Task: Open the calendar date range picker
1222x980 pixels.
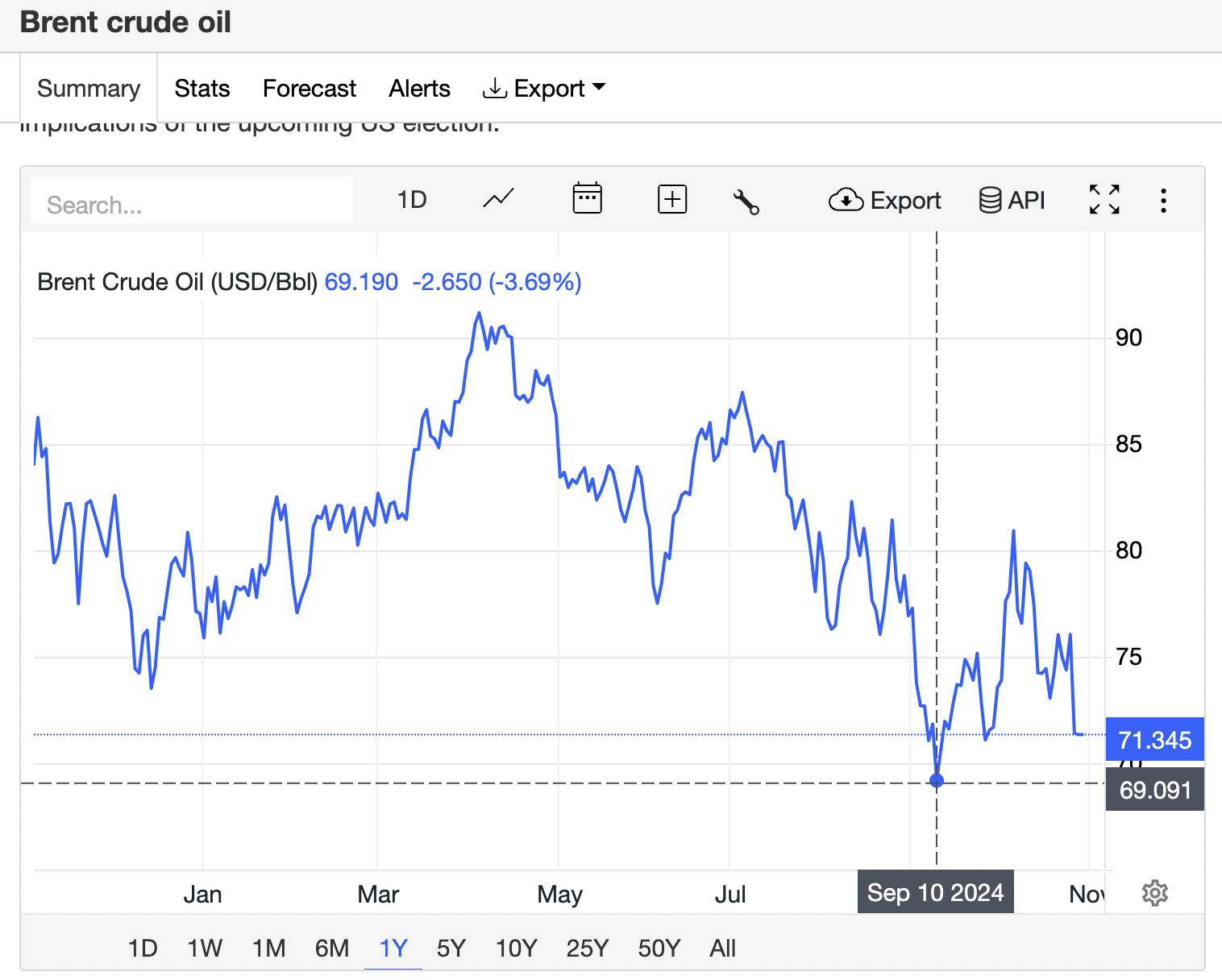Action: coord(587,198)
